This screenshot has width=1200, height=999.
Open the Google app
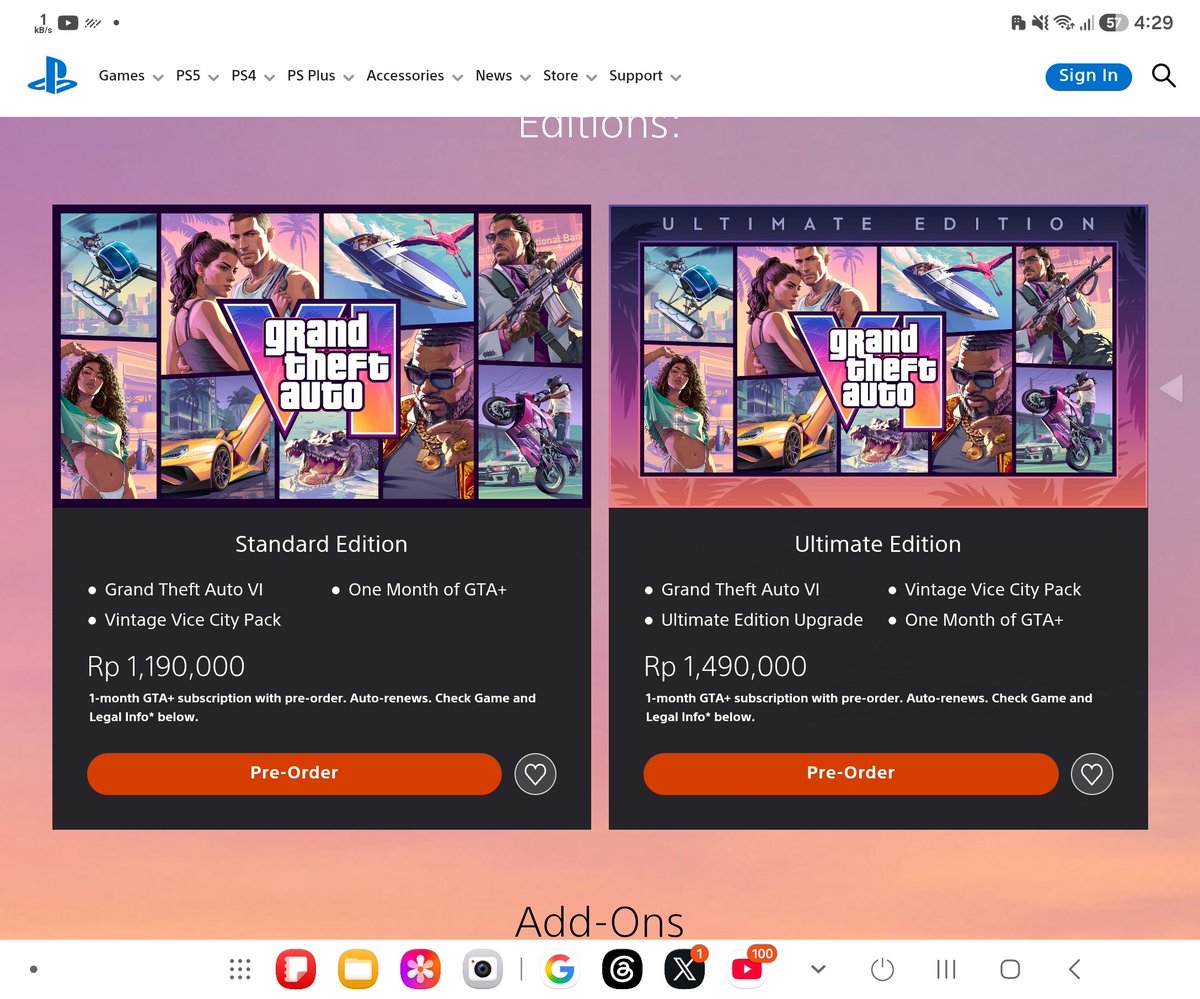[x=561, y=969]
